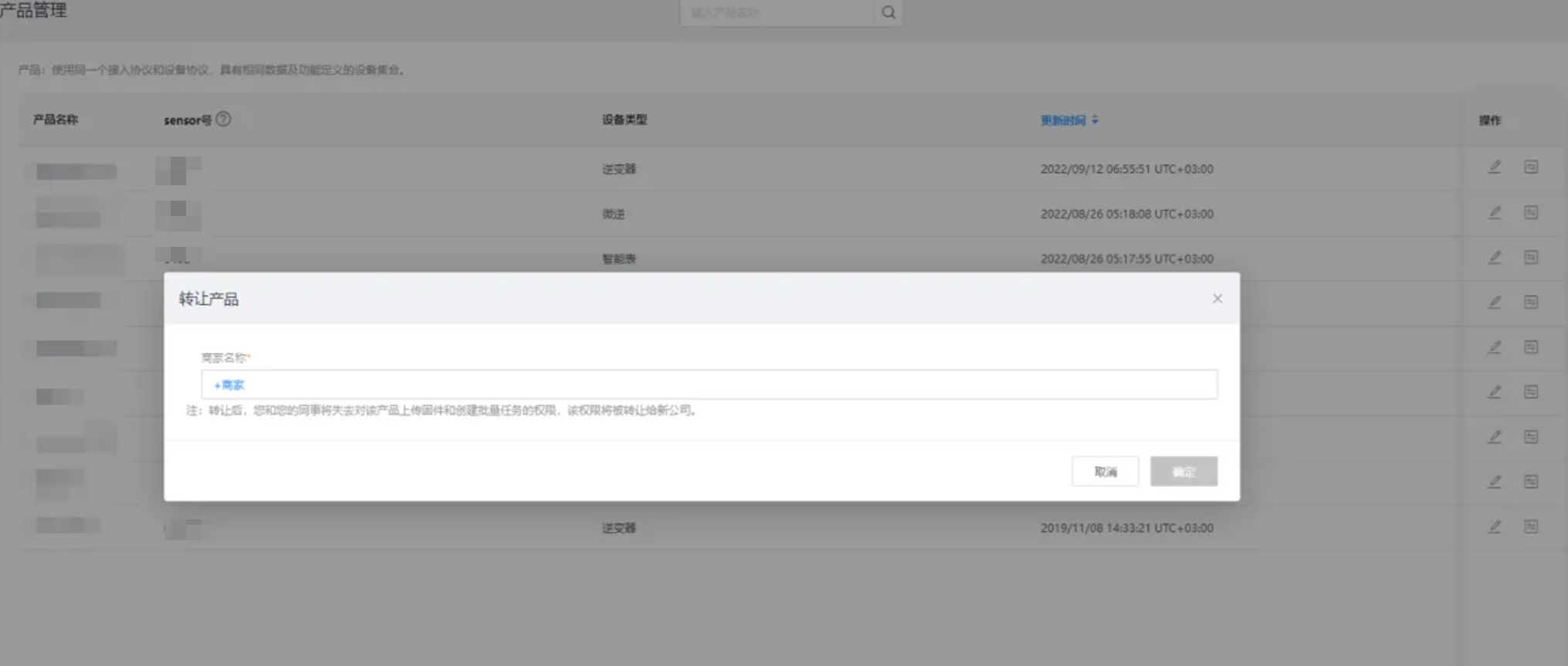Click transfer icon for 智能表 row
This screenshot has width=1568, height=666.
coord(1531,258)
